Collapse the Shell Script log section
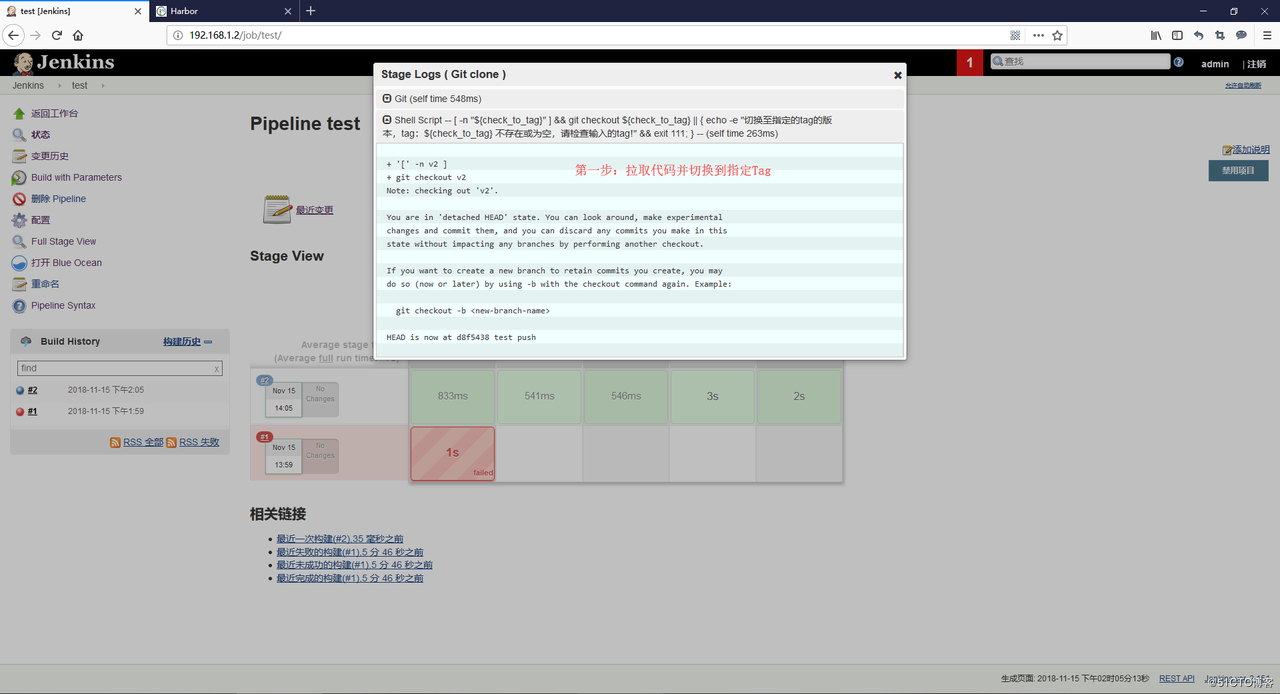Screen dimensions: 1280x694 click(x=387, y=120)
